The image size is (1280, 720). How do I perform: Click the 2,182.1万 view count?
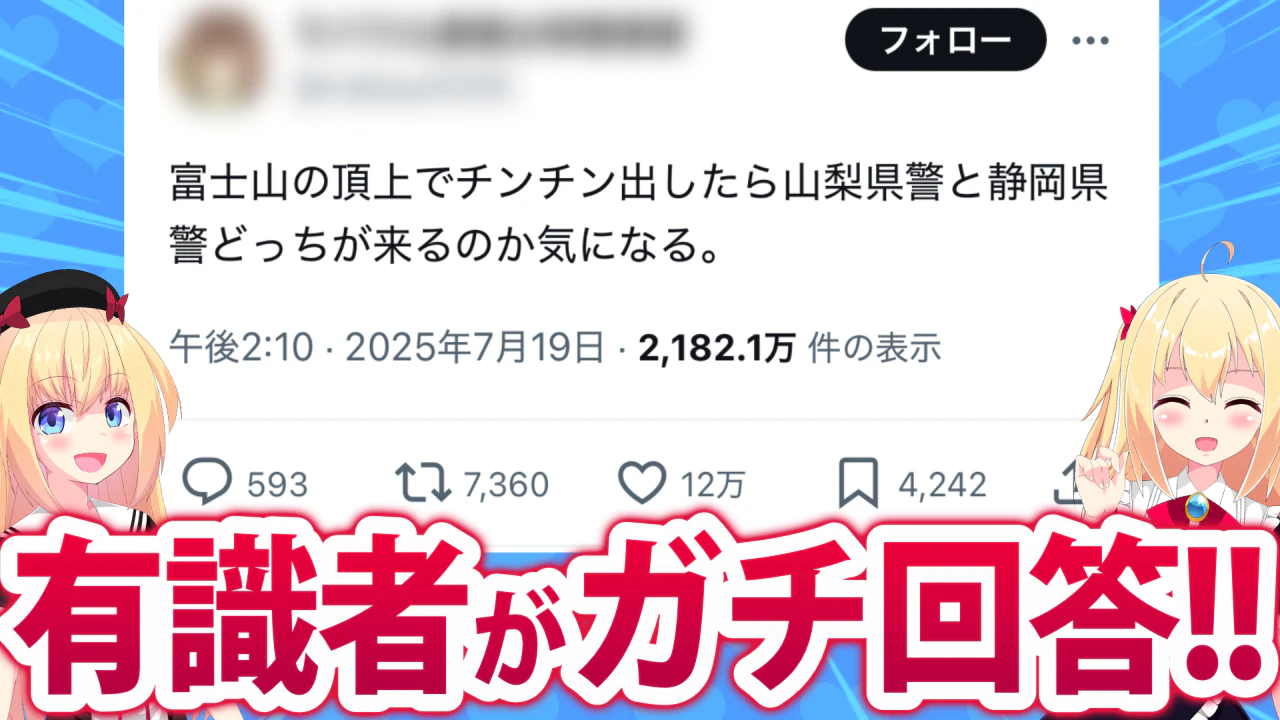coord(717,348)
